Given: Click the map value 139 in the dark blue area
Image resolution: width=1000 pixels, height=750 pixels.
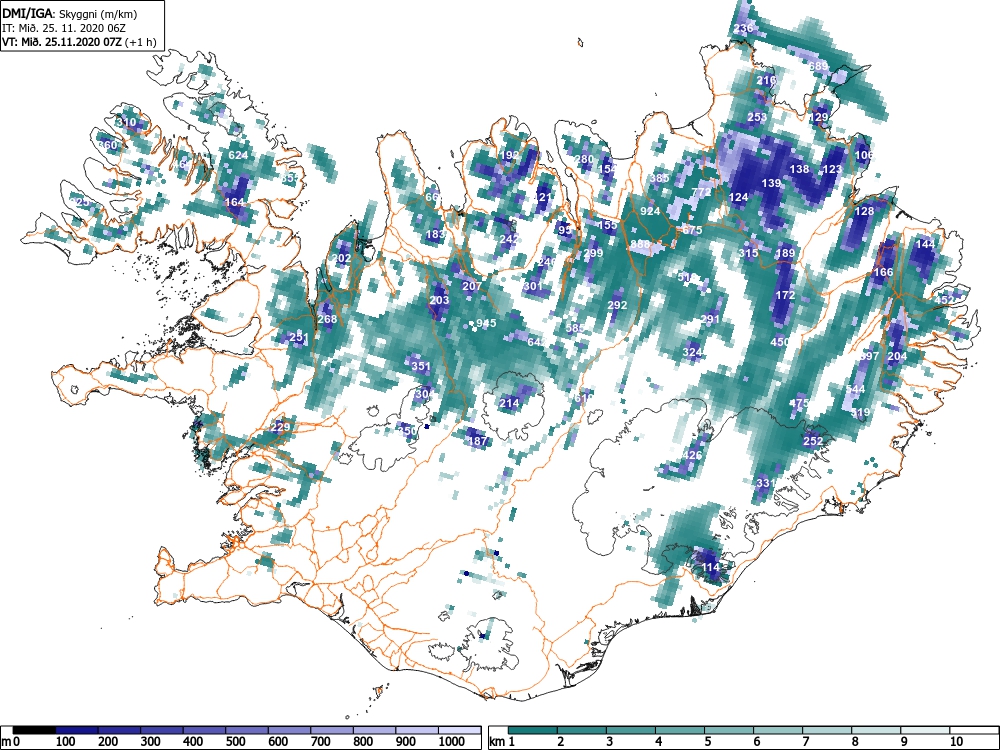Looking at the screenshot, I should pos(771,183).
